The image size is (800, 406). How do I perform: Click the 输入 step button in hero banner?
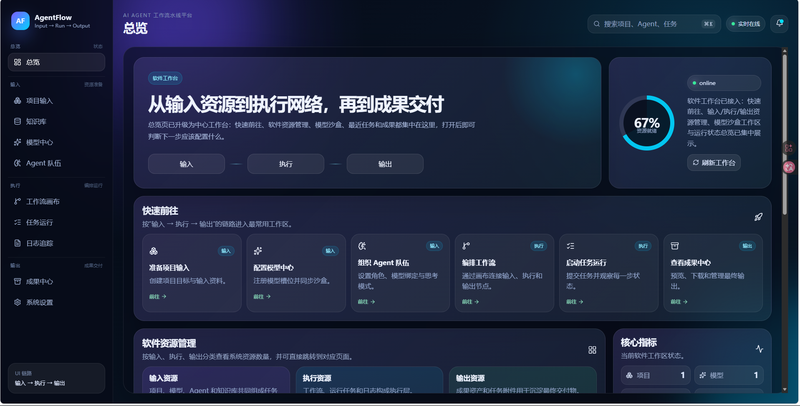click(186, 164)
